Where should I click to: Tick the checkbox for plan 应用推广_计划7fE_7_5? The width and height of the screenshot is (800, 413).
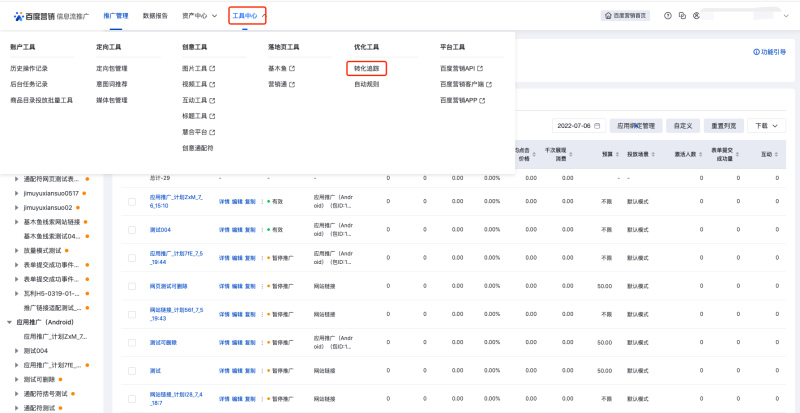(132, 258)
